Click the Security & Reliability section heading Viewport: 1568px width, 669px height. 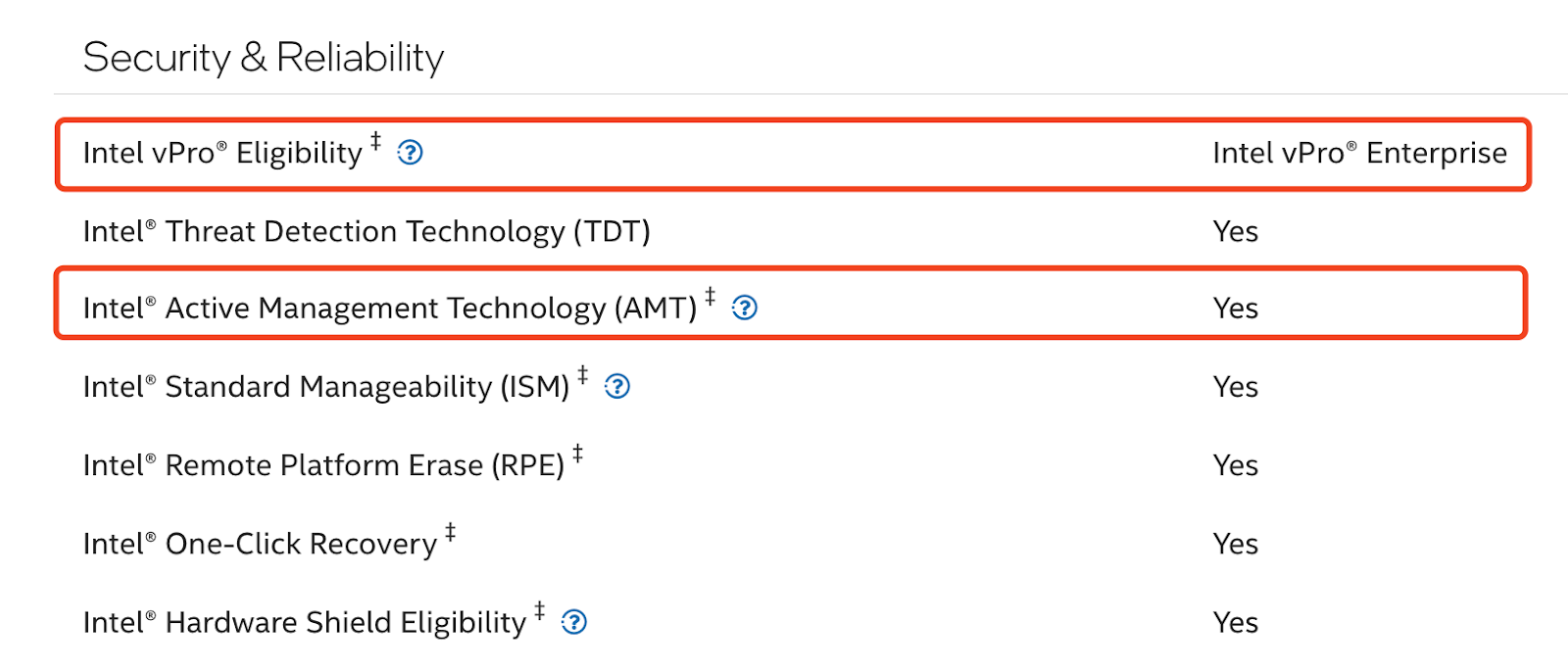pyautogui.click(x=264, y=58)
